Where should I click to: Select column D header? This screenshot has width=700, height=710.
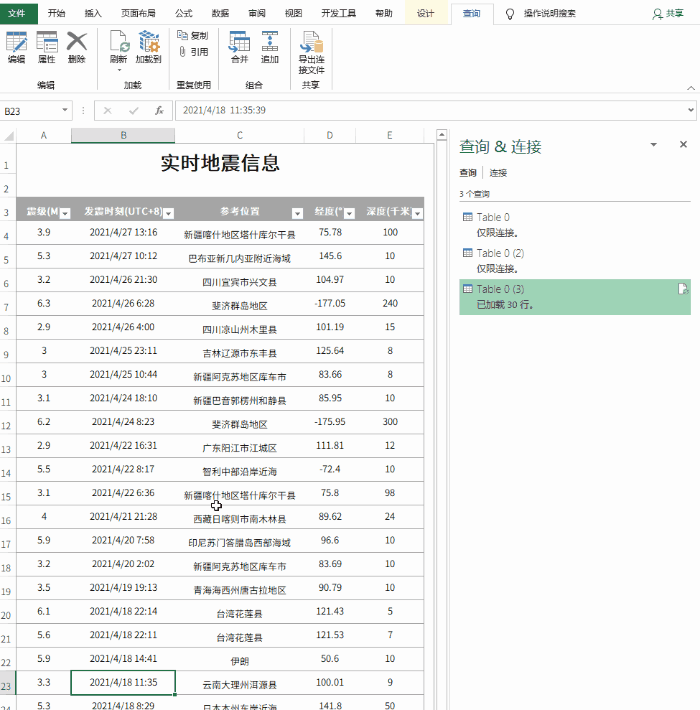point(330,135)
